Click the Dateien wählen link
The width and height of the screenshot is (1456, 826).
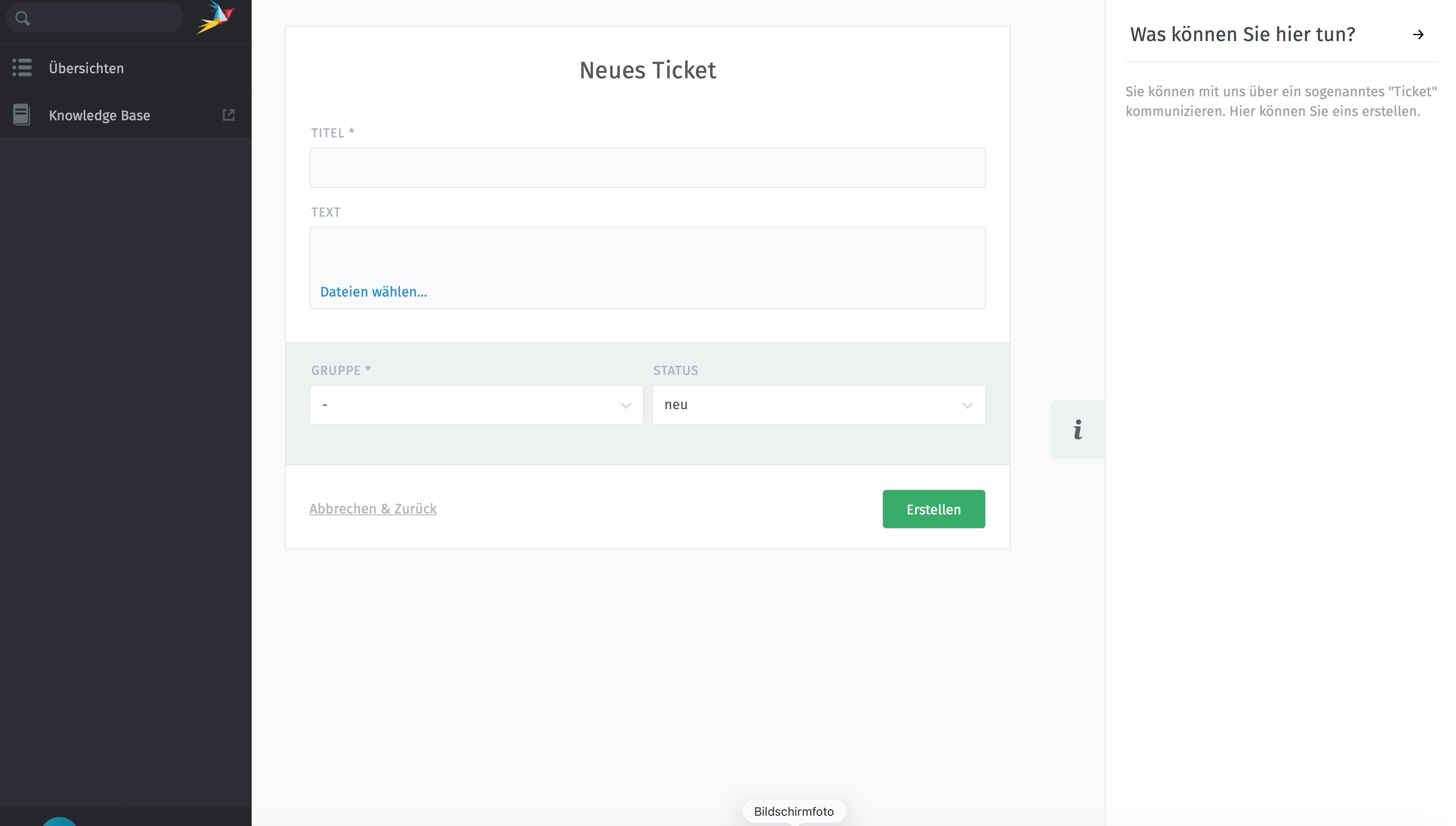click(373, 291)
